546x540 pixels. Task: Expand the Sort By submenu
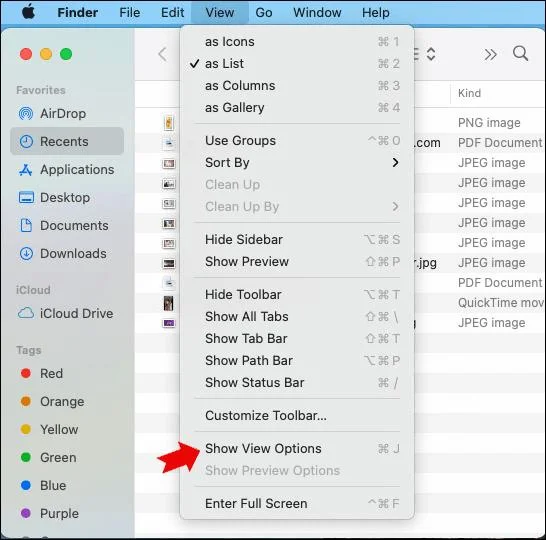point(297,163)
